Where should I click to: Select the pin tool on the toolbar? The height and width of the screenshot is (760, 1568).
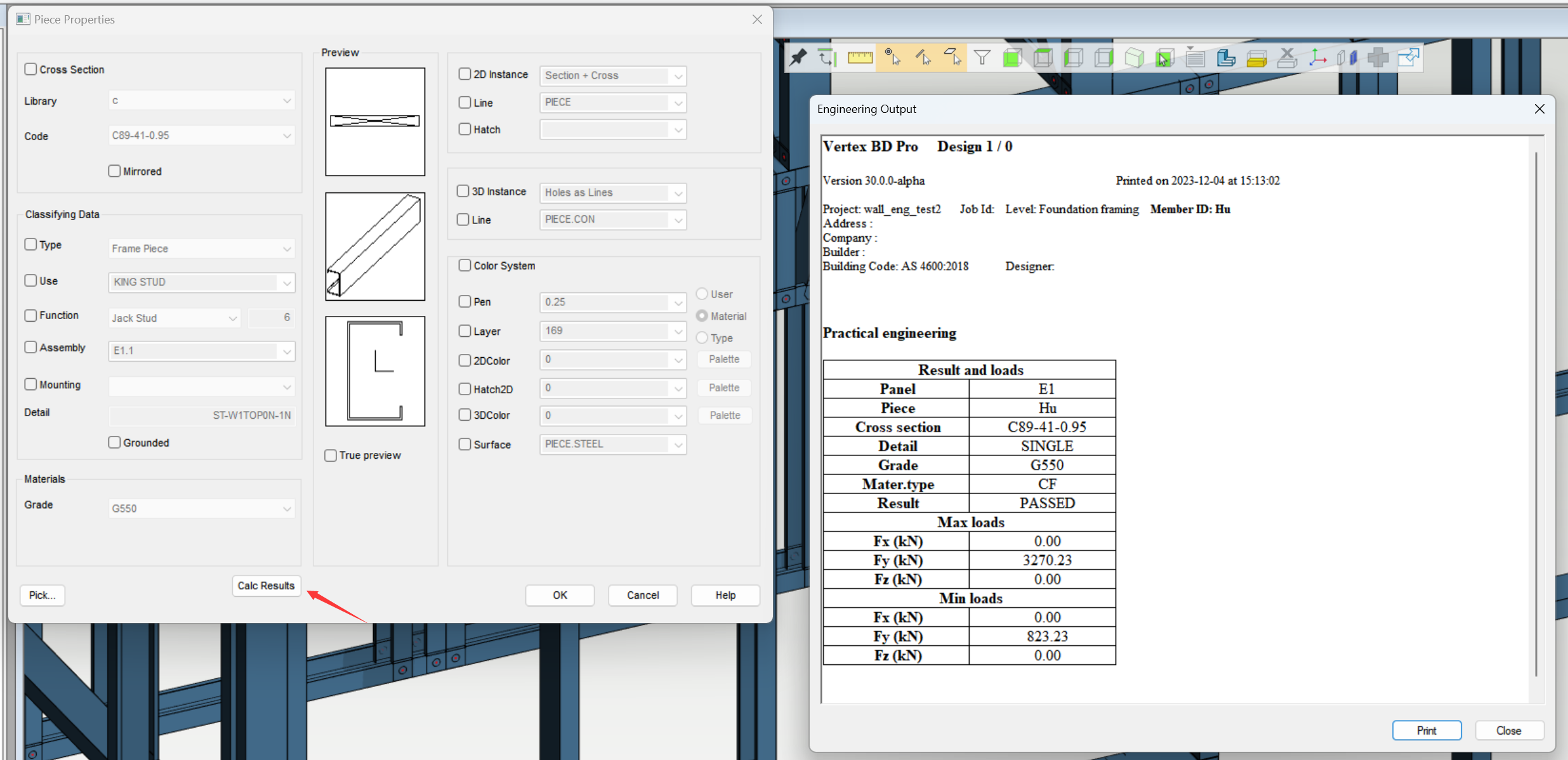coord(799,57)
